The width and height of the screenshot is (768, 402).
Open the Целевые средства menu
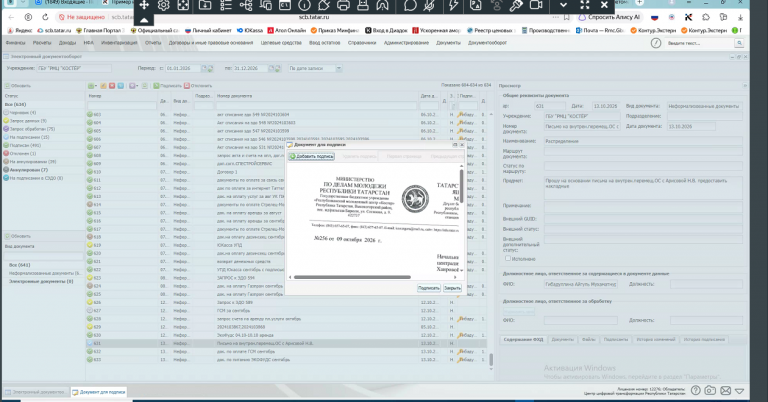pyautogui.click(x=281, y=43)
